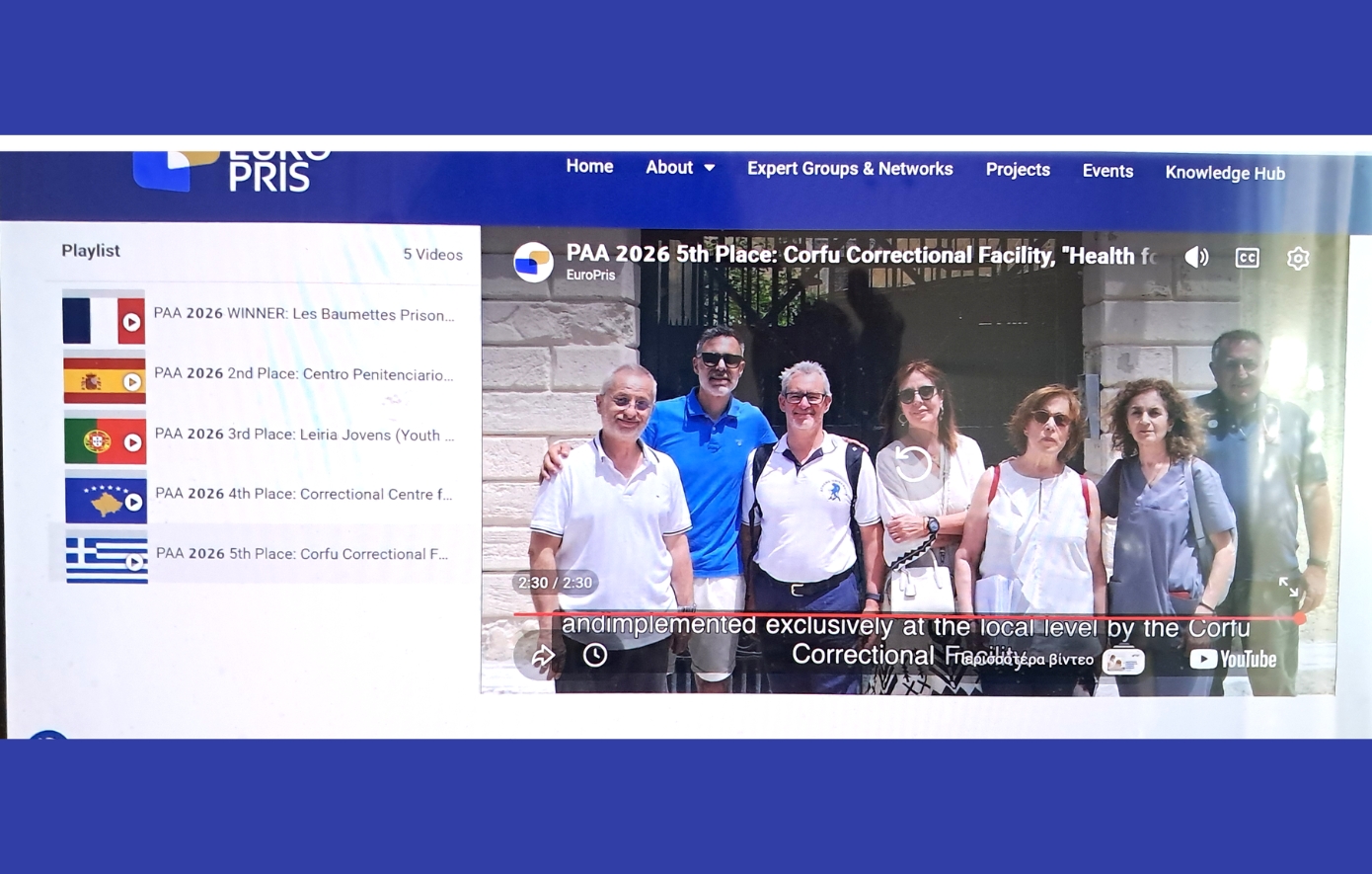Play 'PAA 2026 WINNER: Les Baumettes Prison' video
Viewport: 1372px width, 874px height.
(304, 315)
